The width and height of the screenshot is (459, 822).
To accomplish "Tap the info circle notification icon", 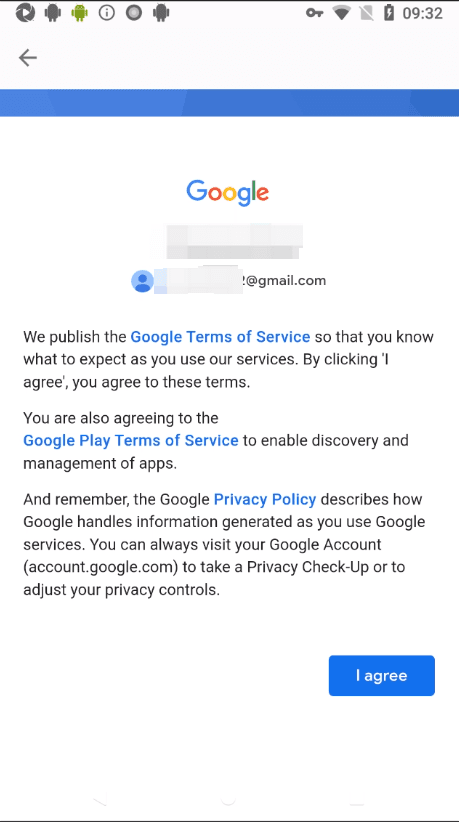I will tap(106, 13).
